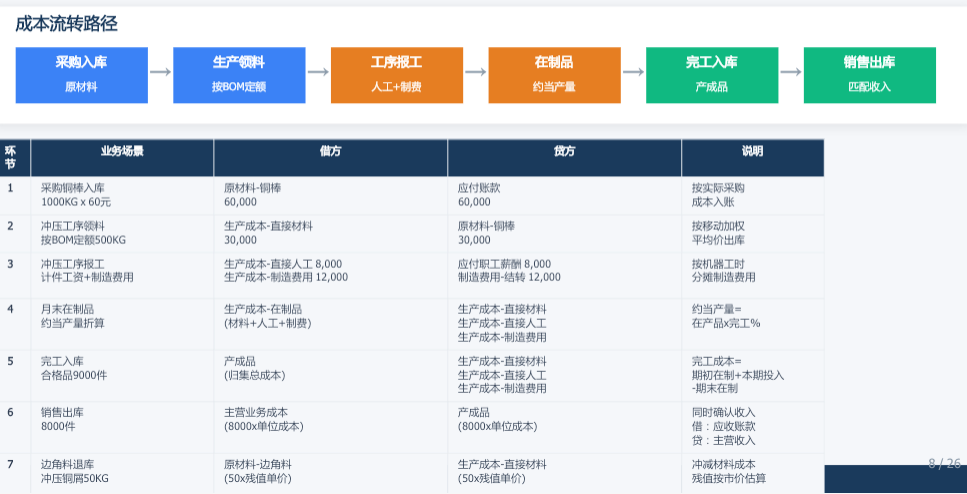
Task: Select the 说明 column header
Action: (x=752, y=158)
